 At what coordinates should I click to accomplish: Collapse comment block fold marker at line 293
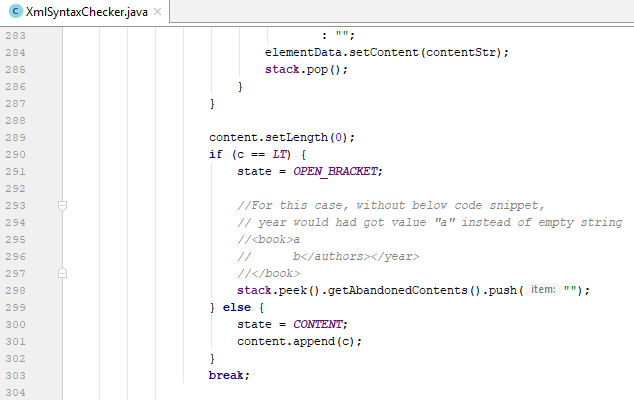pyautogui.click(x=62, y=206)
